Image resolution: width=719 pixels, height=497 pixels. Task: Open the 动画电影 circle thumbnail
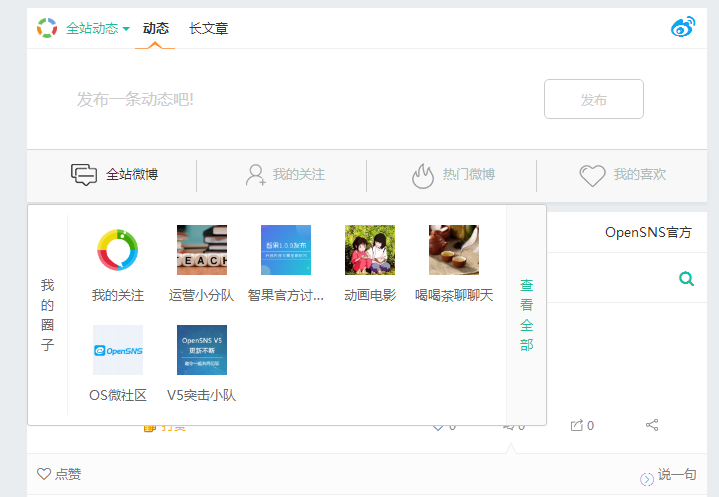tap(370, 250)
